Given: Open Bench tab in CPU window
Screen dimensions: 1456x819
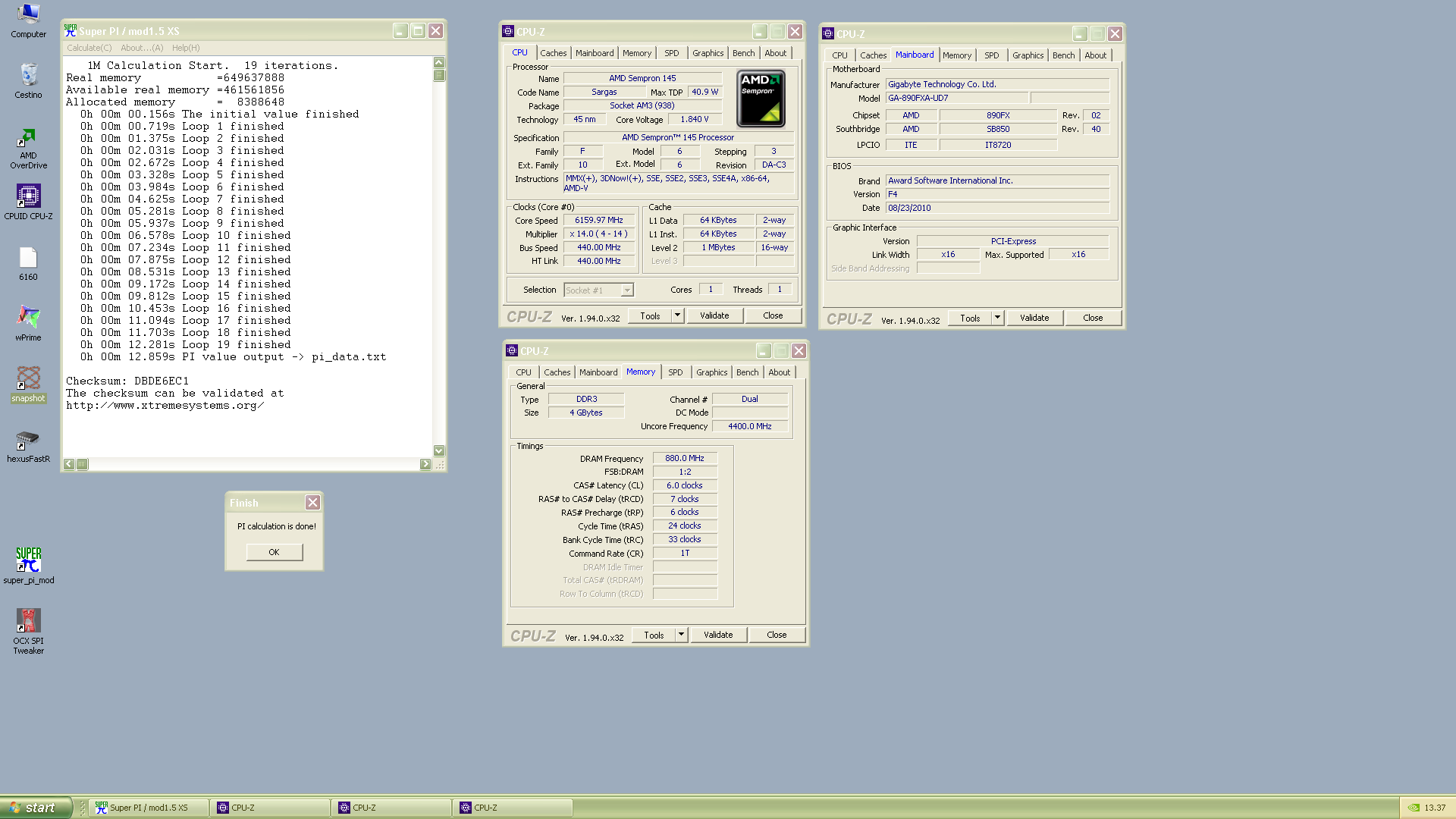Looking at the screenshot, I should 744,53.
